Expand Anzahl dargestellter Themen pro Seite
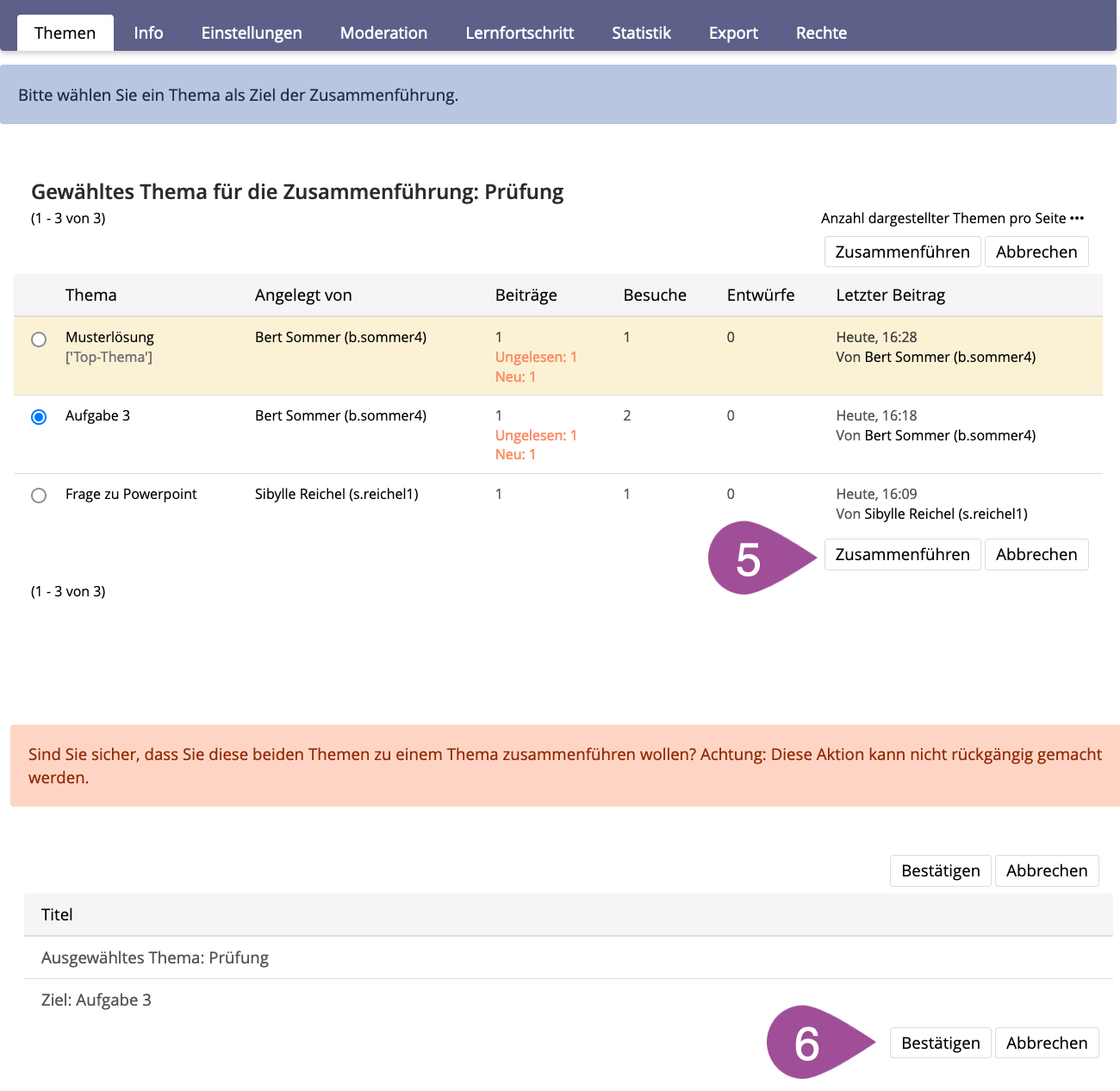 (x=952, y=218)
